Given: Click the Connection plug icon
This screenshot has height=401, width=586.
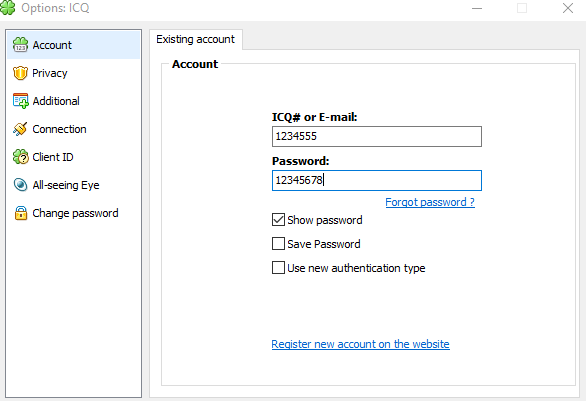Looking at the screenshot, I should pyautogui.click(x=20, y=129).
